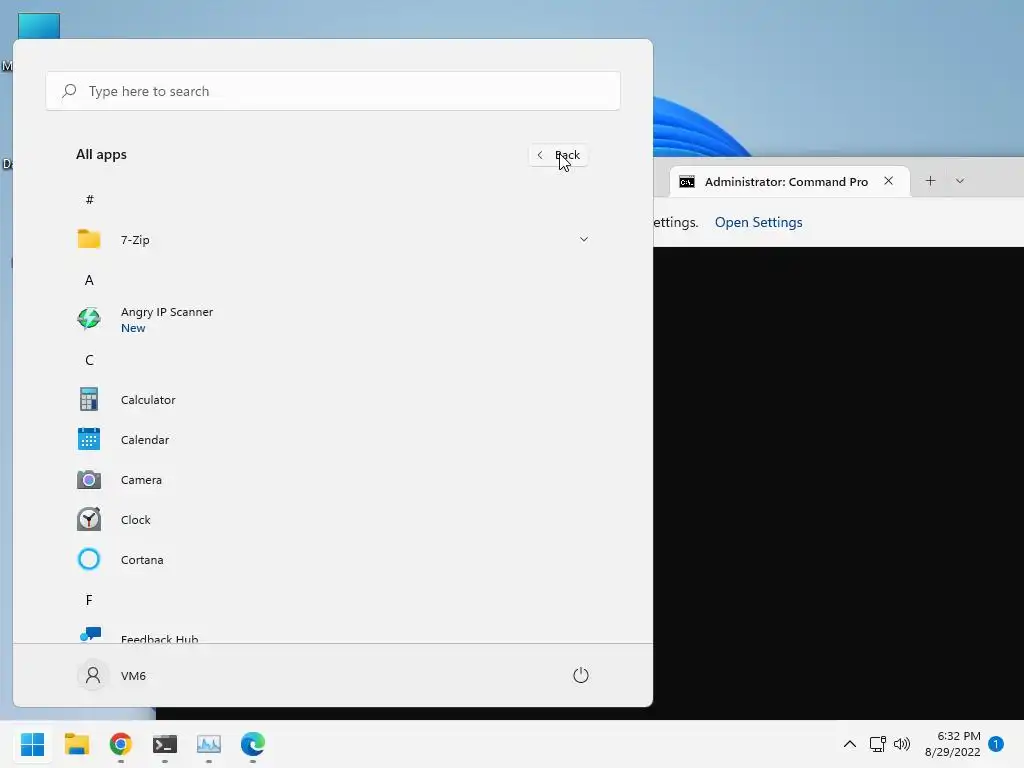Open the volume tray icon
1024x768 pixels.
point(902,744)
